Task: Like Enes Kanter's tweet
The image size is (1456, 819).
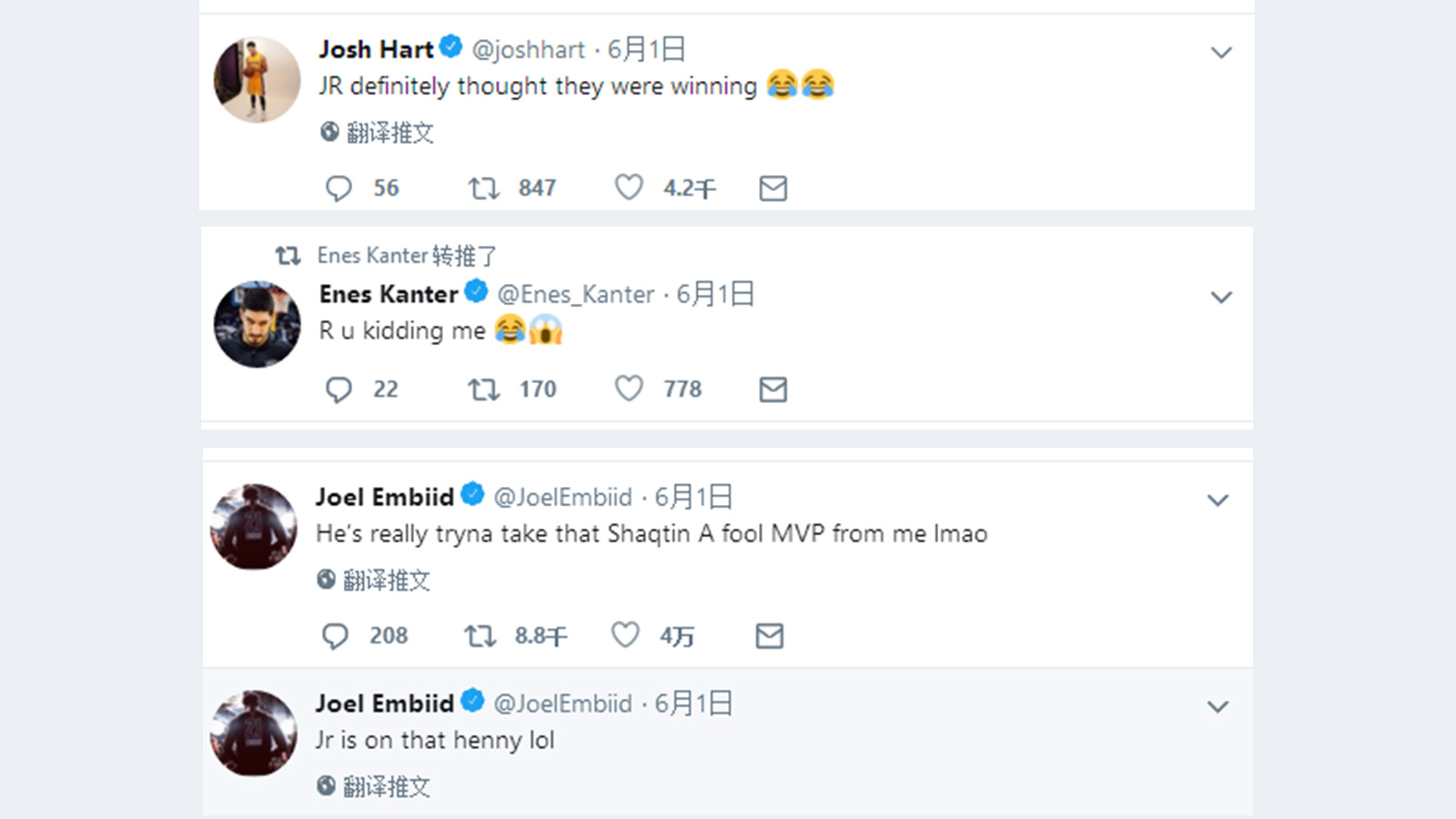Action: [x=628, y=389]
